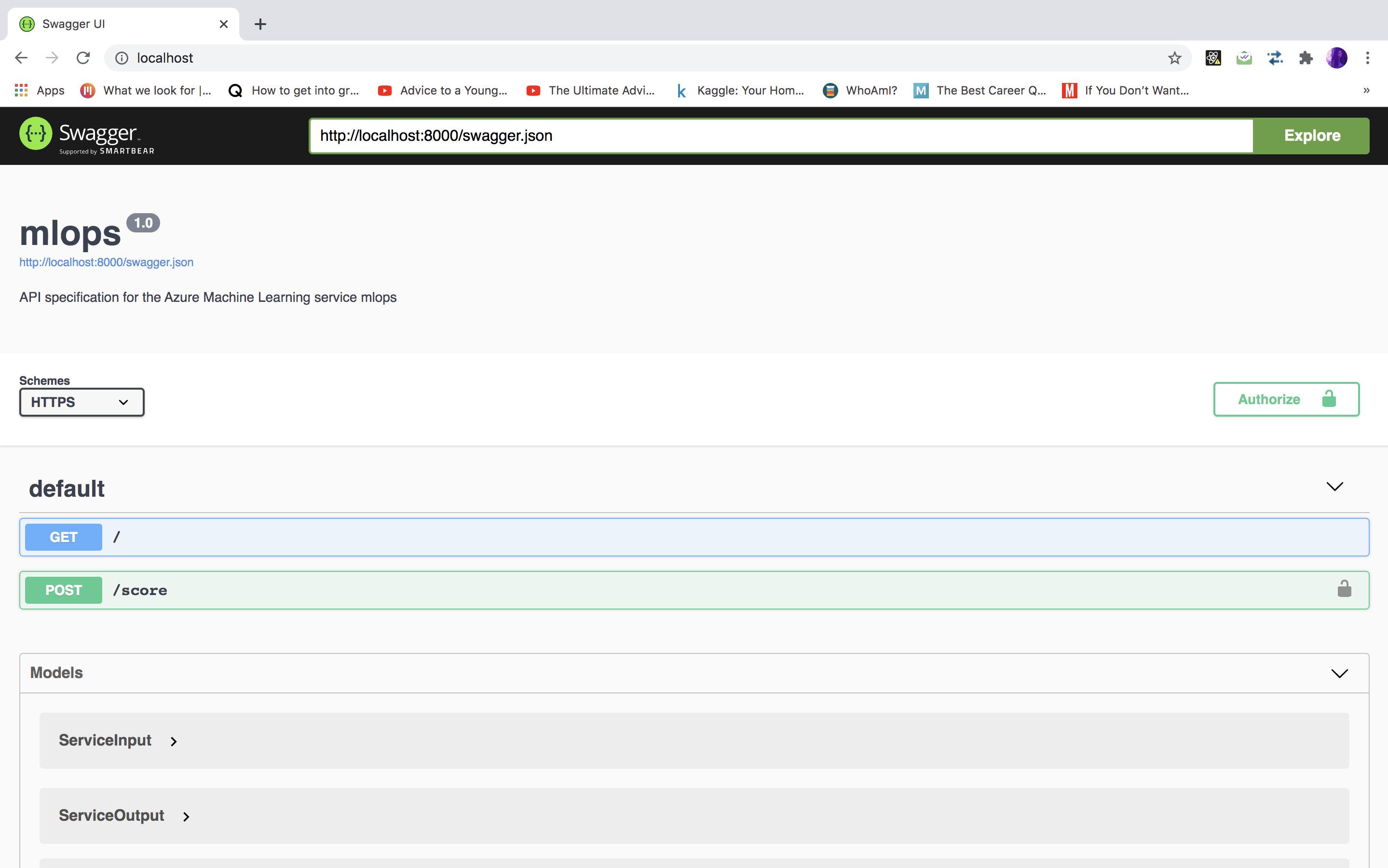Open Chrome three-dot menu
The width and height of the screenshot is (1388, 868).
click(x=1367, y=58)
